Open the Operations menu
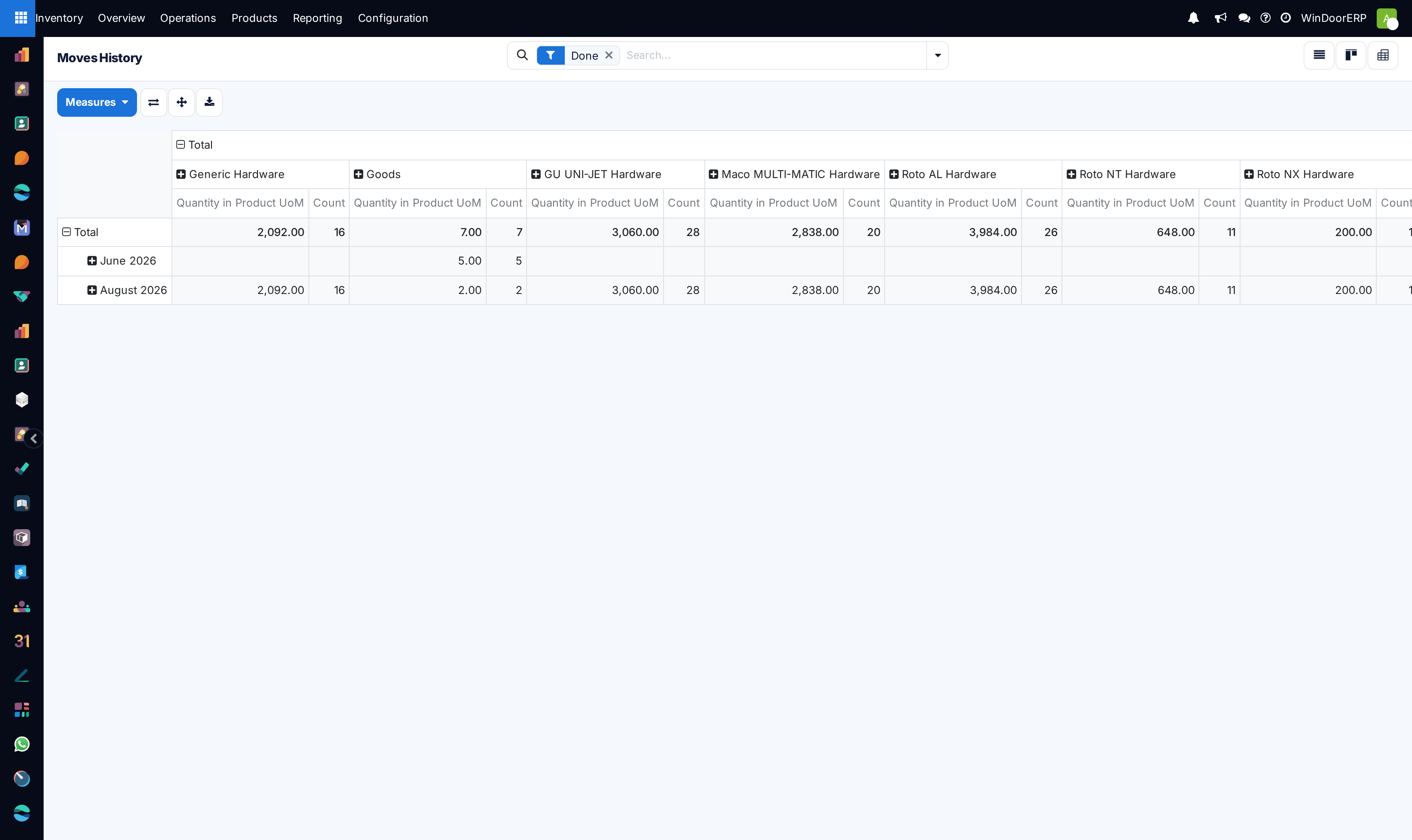The image size is (1412, 840). 188,18
